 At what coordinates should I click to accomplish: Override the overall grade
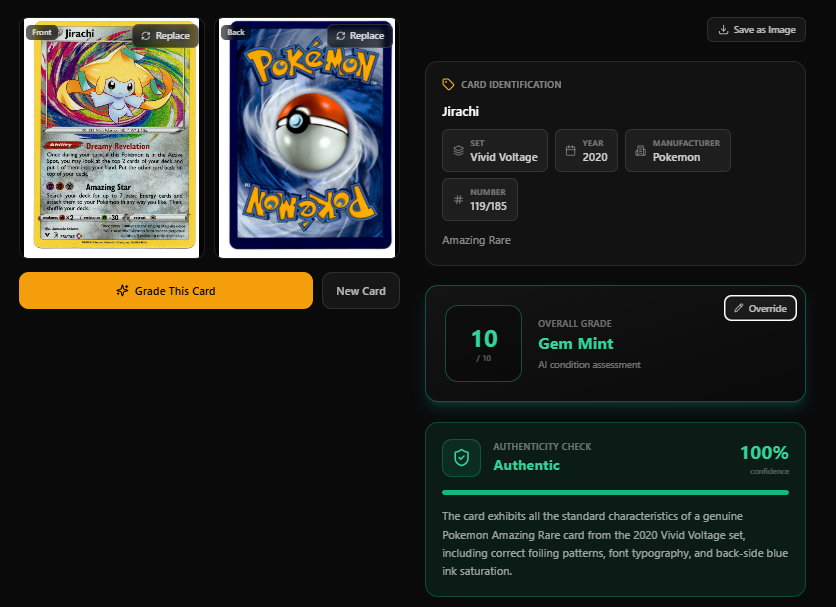(760, 308)
